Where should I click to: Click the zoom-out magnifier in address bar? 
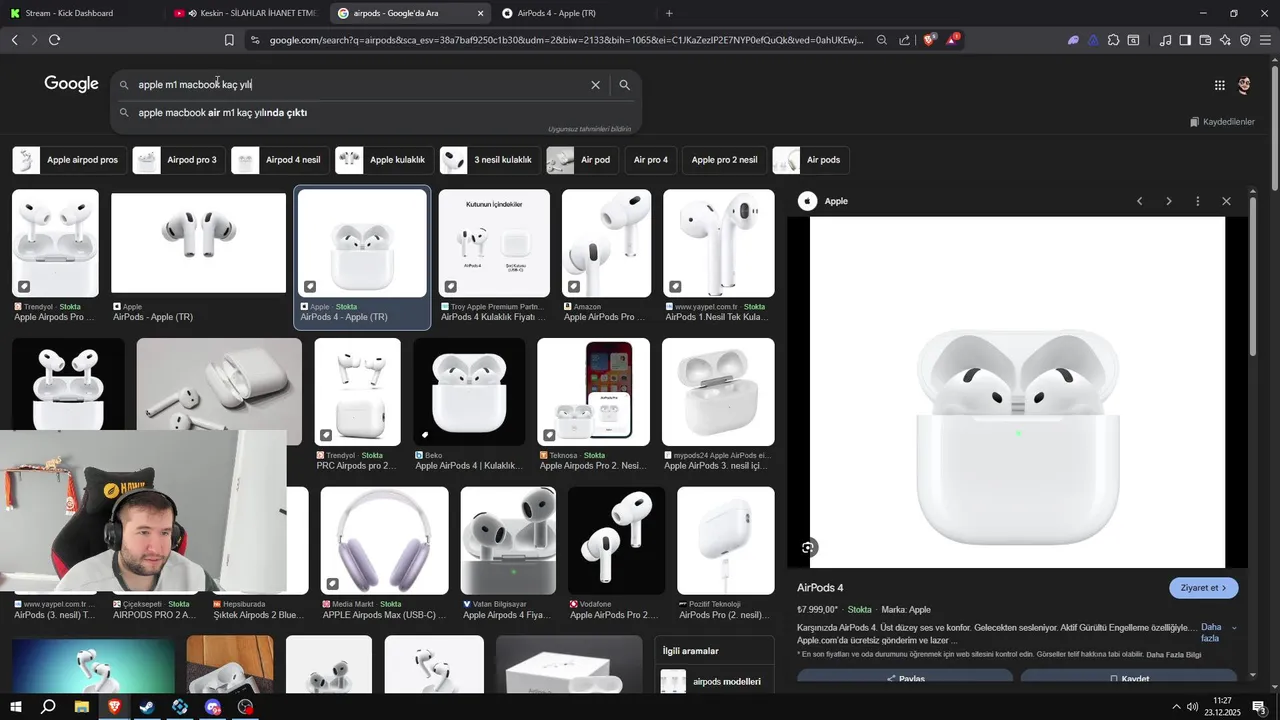(881, 40)
